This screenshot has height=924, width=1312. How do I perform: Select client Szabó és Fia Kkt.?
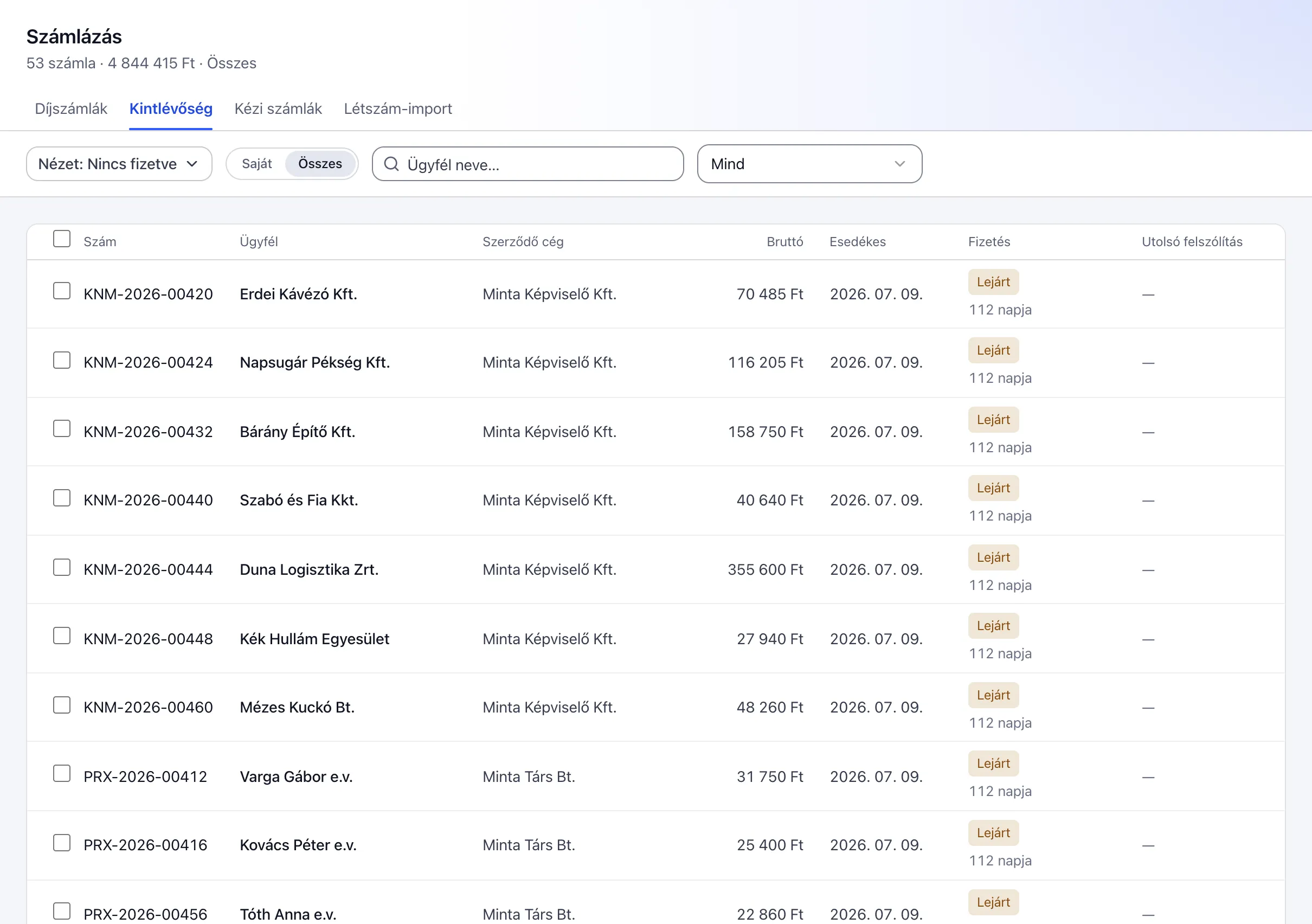pyautogui.click(x=299, y=501)
